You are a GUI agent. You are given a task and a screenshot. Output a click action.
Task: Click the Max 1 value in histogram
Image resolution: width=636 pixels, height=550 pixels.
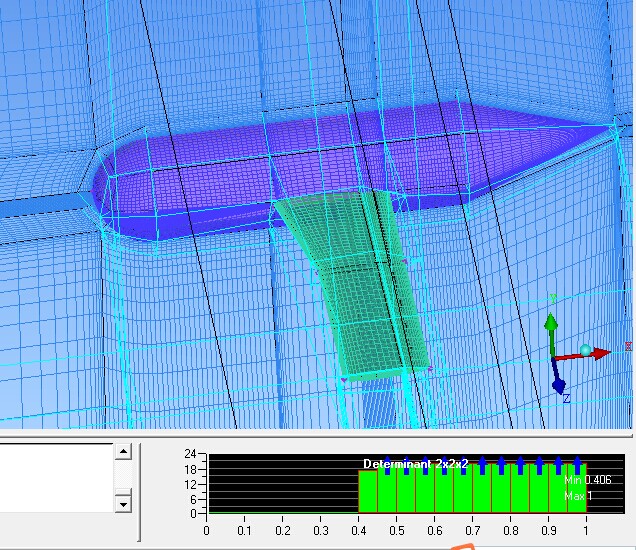pos(580,496)
